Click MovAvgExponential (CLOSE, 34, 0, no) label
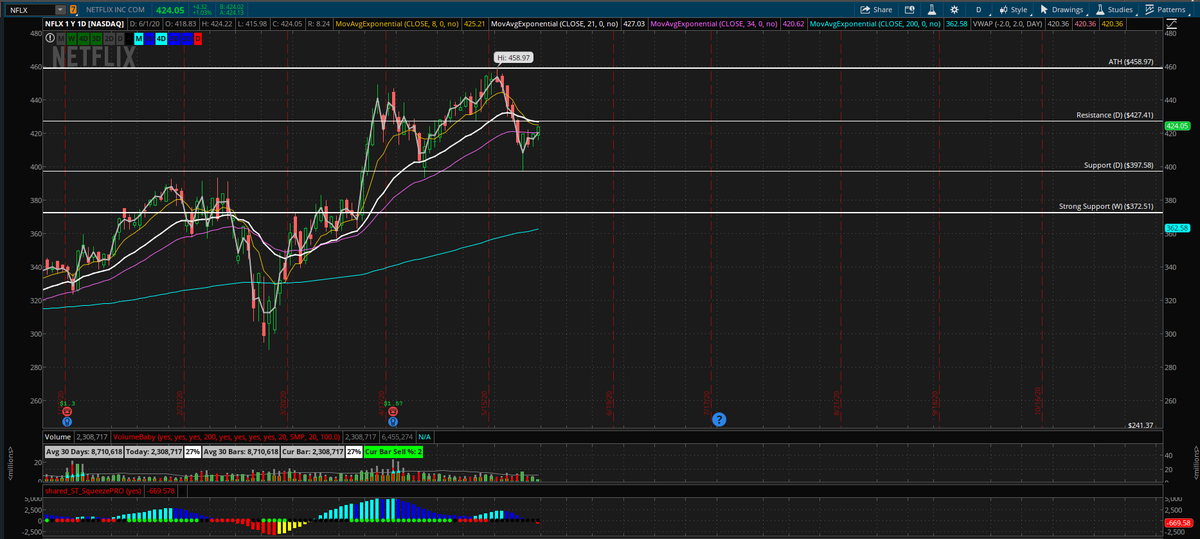The image size is (1200, 539). tap(713, 24)
